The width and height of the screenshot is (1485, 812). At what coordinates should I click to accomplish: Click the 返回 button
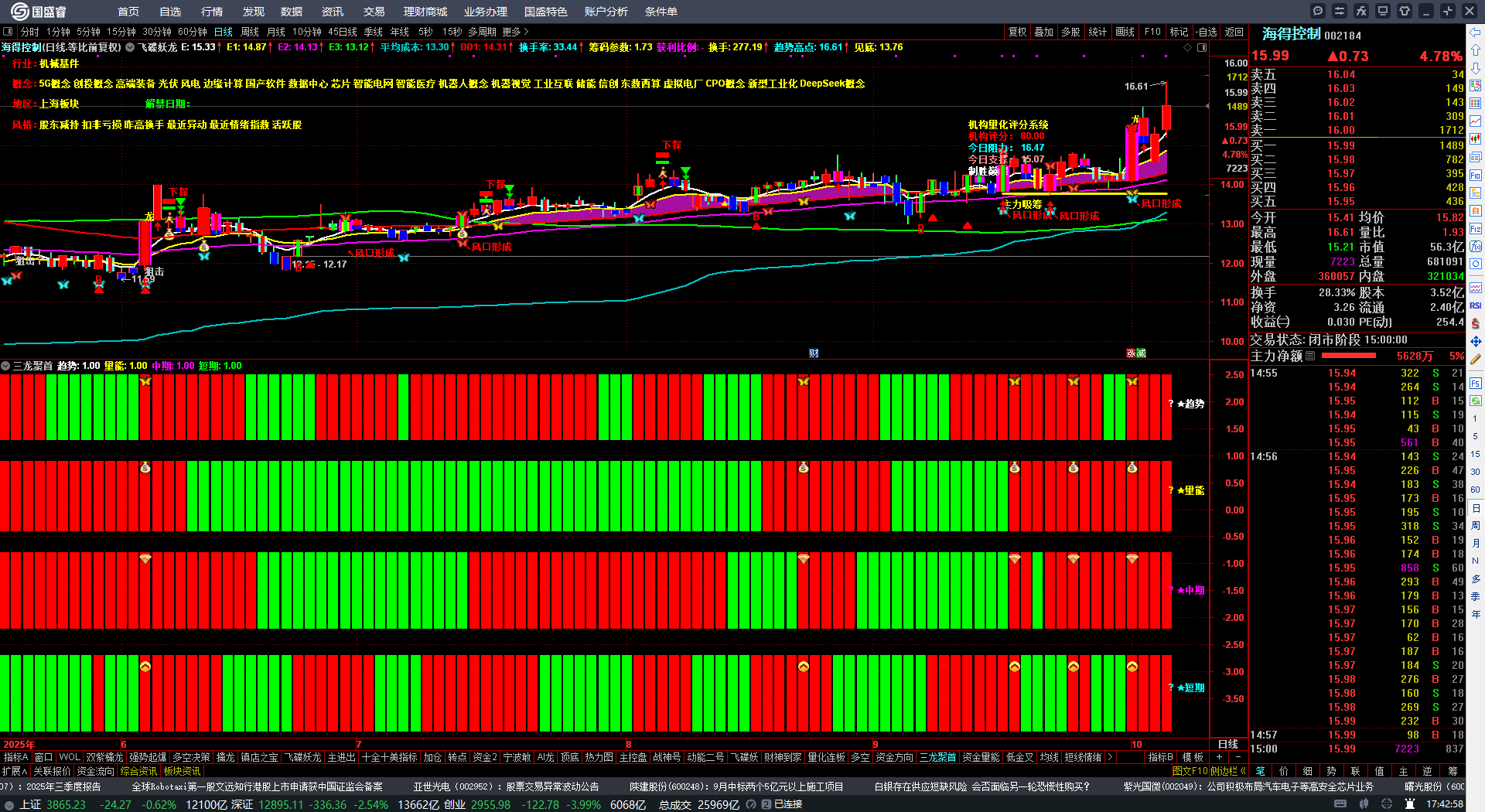coord(1234,32)
